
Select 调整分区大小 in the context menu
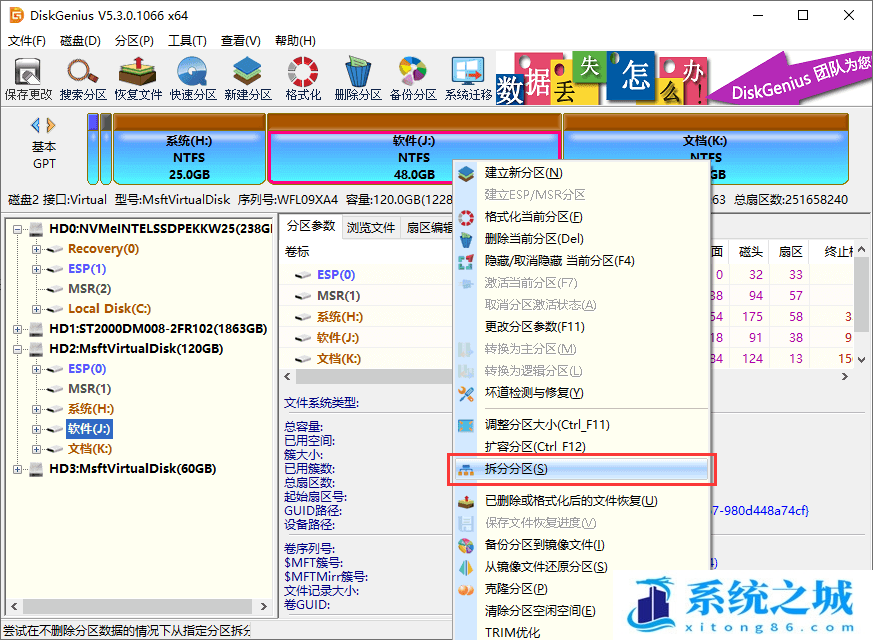[x=546, y=425]
